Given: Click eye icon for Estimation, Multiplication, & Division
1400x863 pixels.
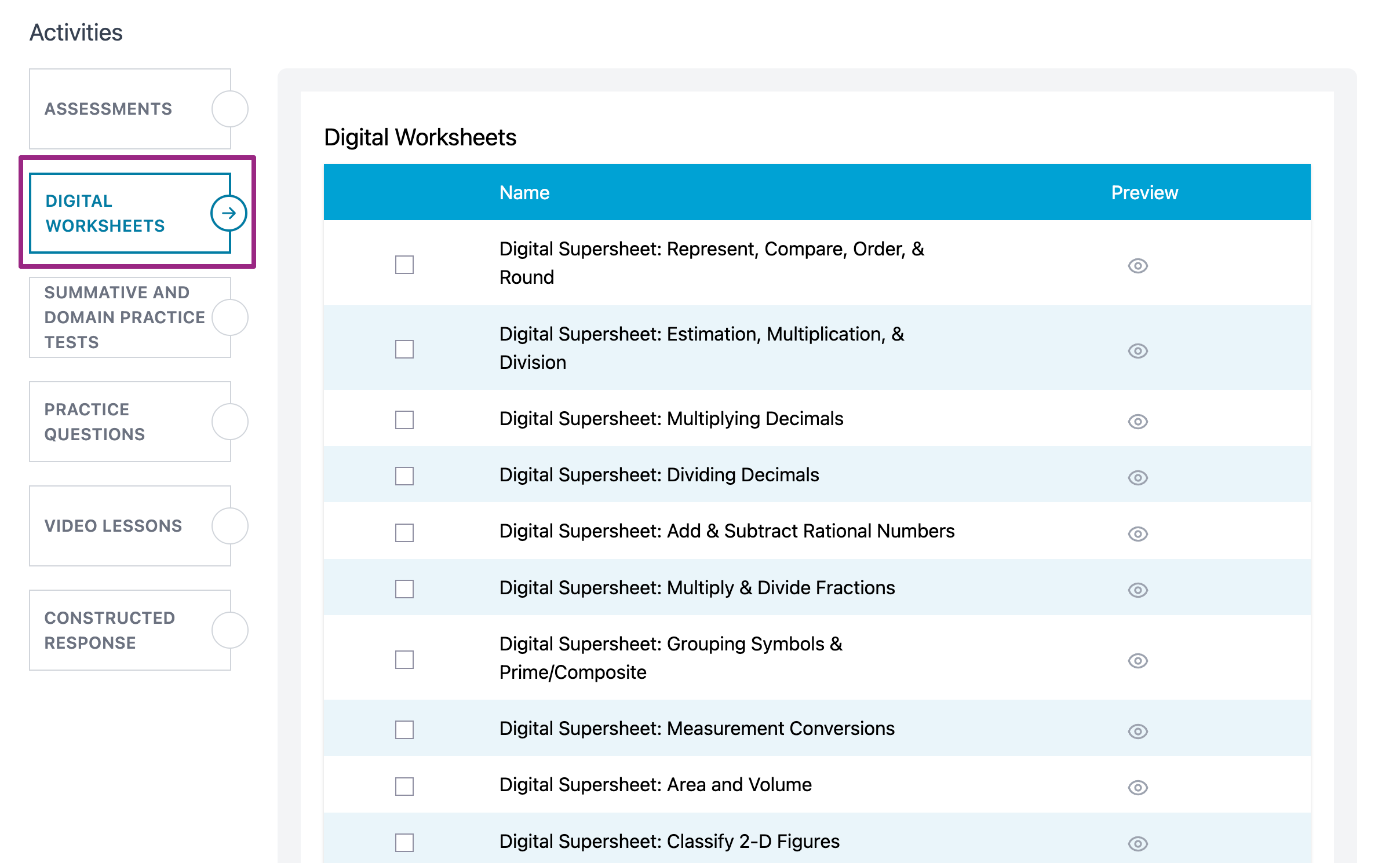Looking at the screenshot, I should (x=1137, y=351).
